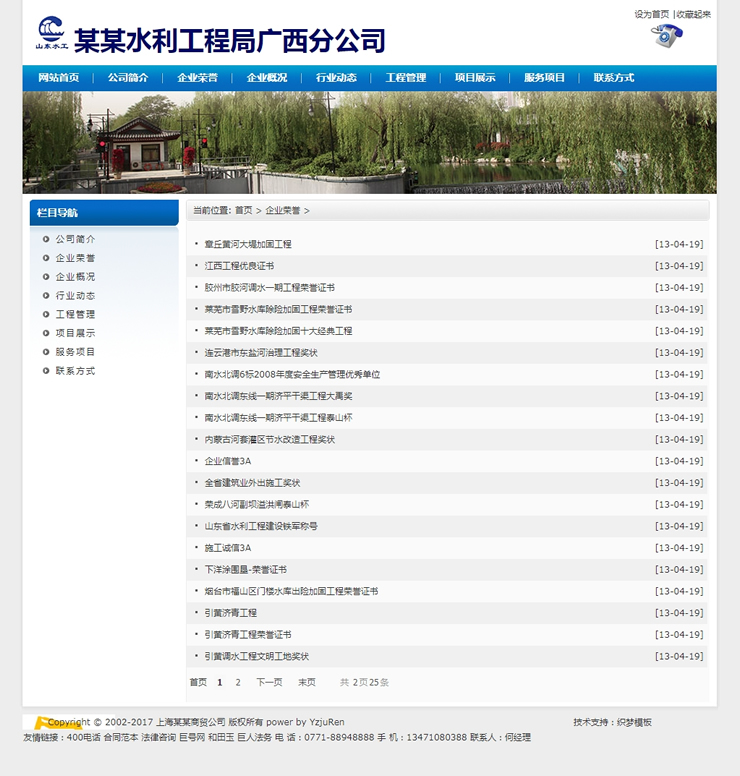Open 企业概况 in the sidebar navigation
740x776 pixels.
(x=75, y=277)
